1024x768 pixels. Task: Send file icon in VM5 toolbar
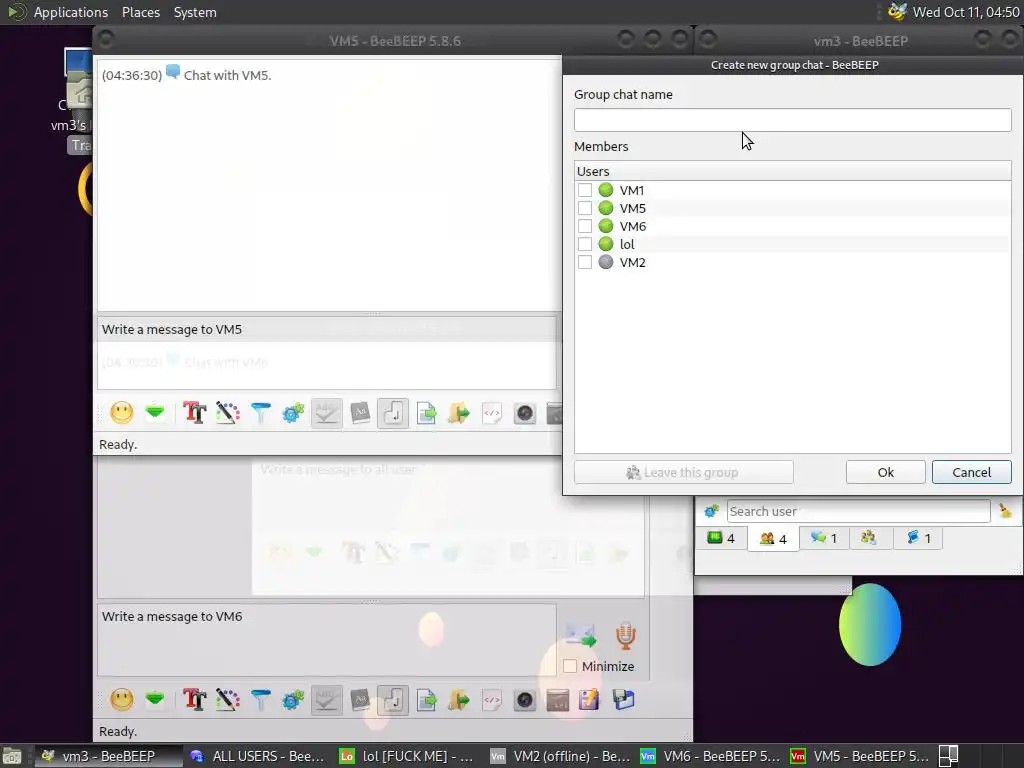pos(426,413)
